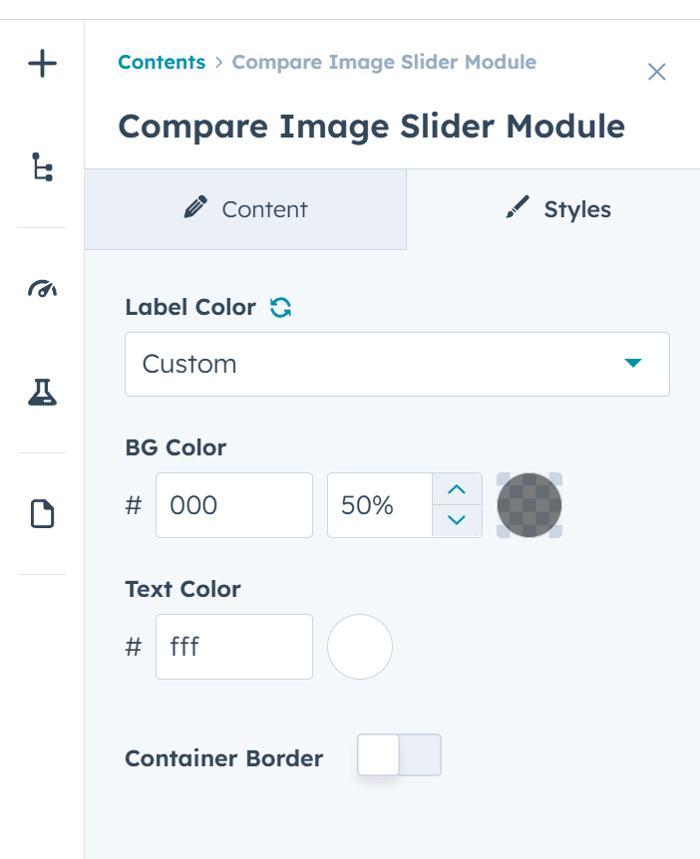The image size is (700, 859).
Task: Open the A/B test flask icon
Action: [42, 392]
